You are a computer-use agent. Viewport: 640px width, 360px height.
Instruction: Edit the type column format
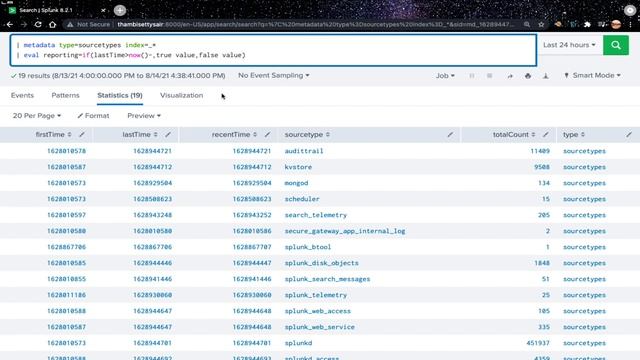coord(629,134)
